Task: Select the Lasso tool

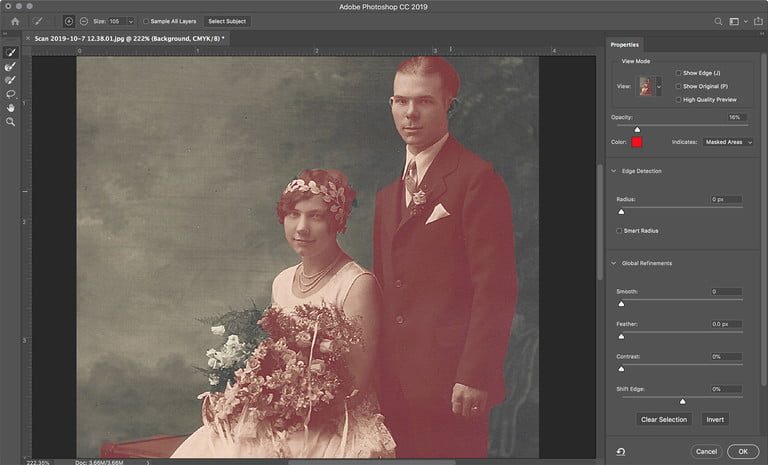Action: pyautogui.click(x=11, y=94)
